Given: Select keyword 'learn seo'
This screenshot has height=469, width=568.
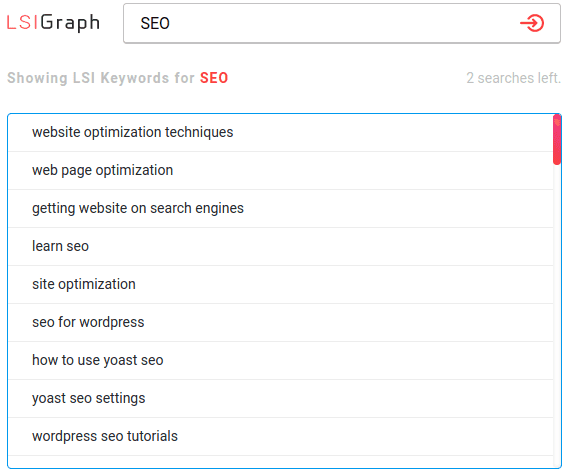Looking at the screenshot, I should coord(281,247).
